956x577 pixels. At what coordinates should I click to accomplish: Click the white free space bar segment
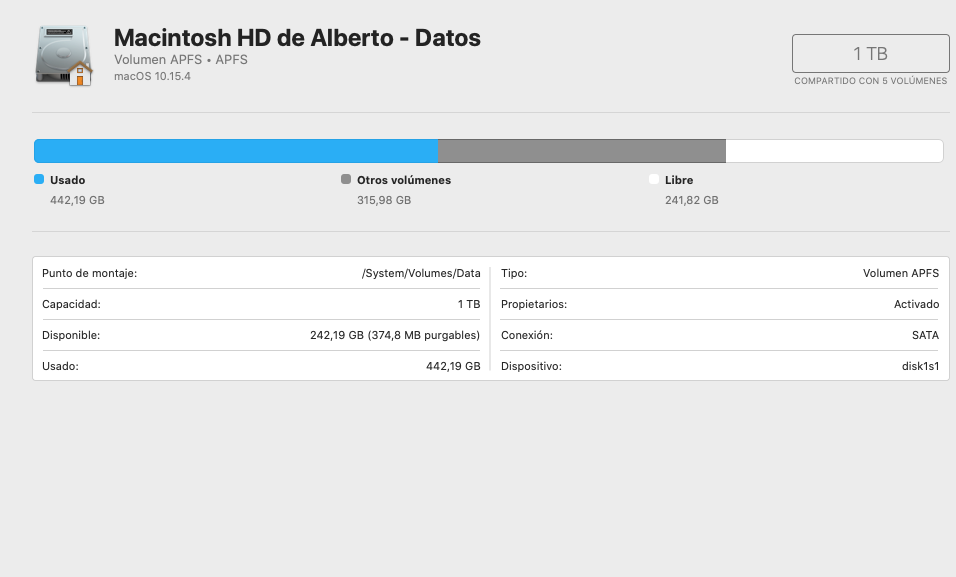tap(834, 151)
